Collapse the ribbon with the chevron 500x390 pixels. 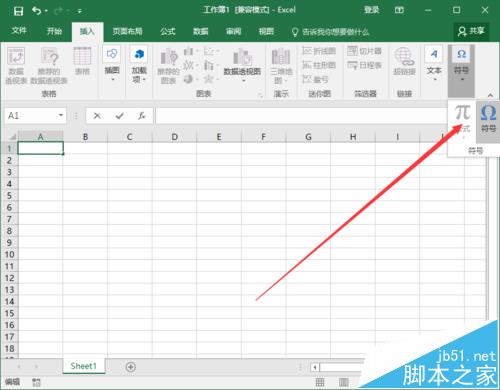tap(490, 95)
